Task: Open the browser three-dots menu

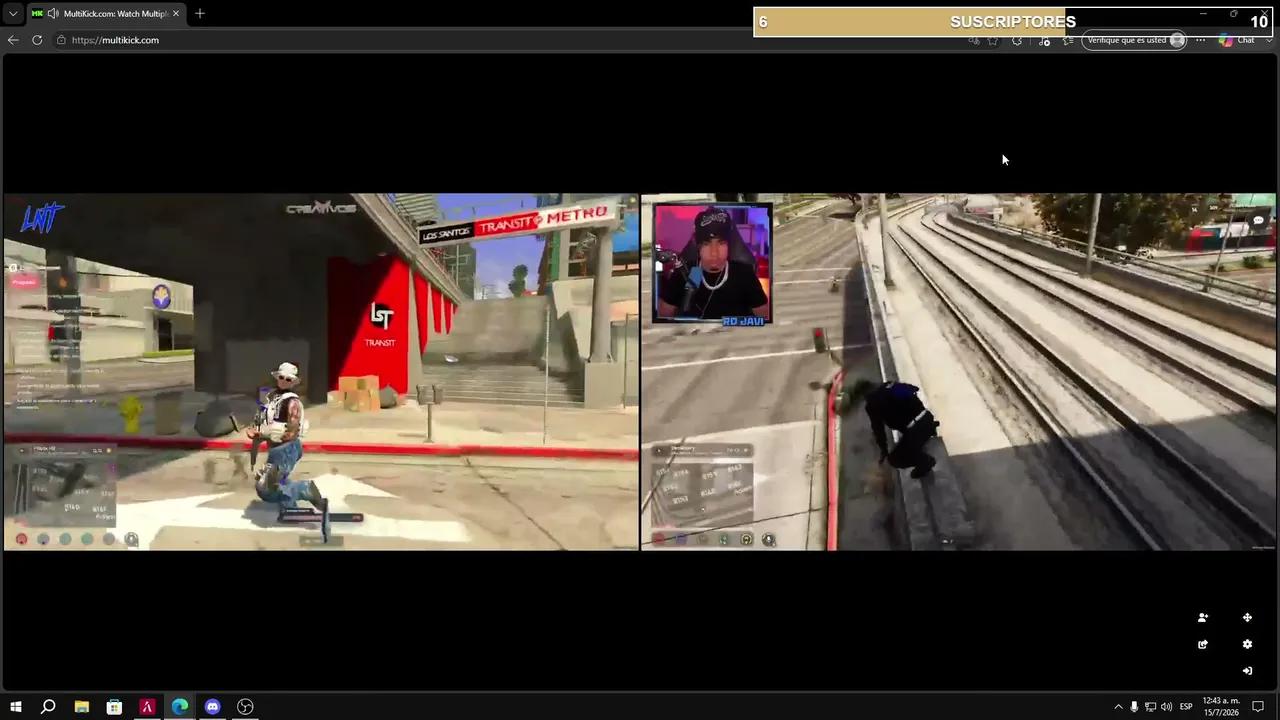Action: 1200,40
